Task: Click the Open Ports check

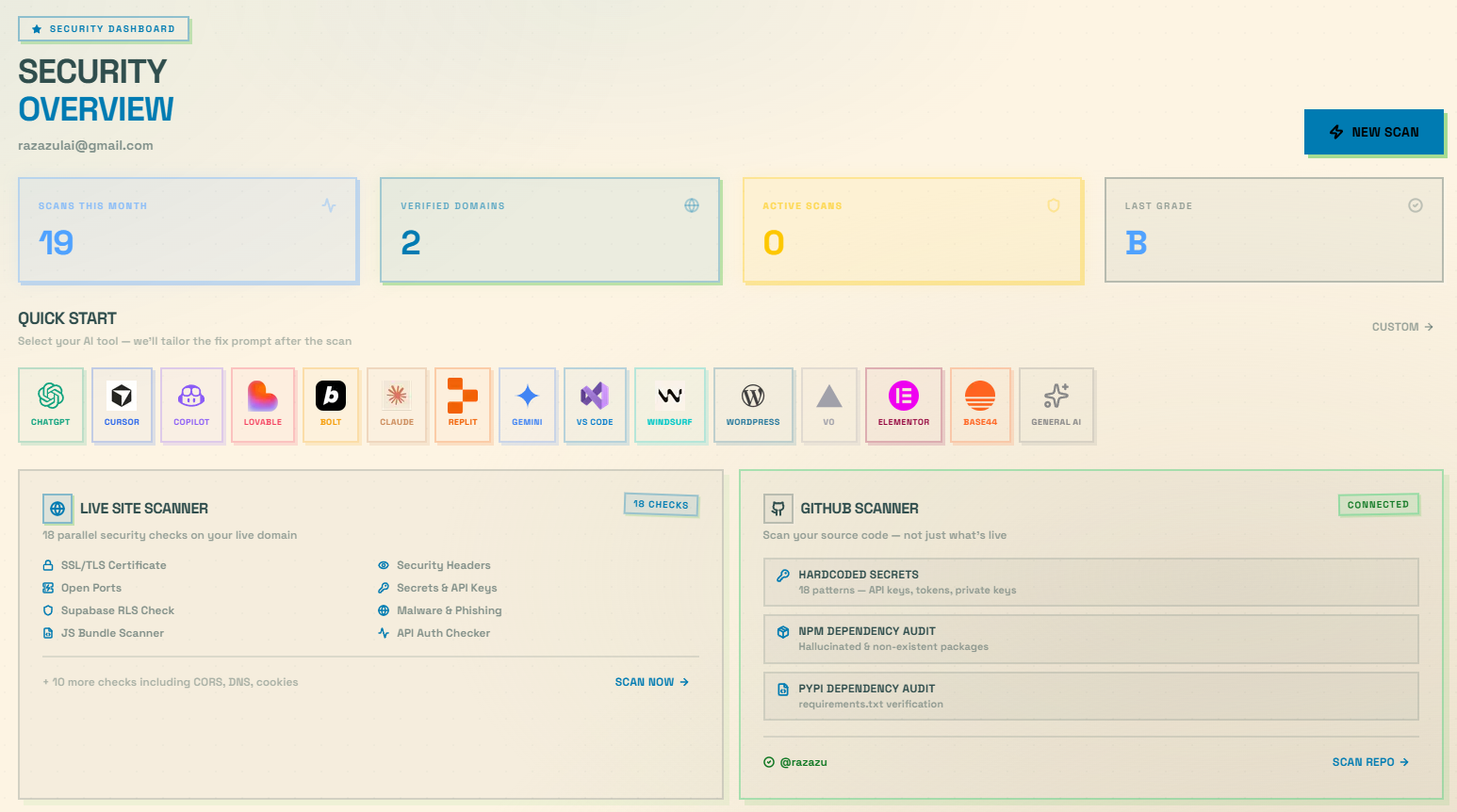Action: (82, 588)
